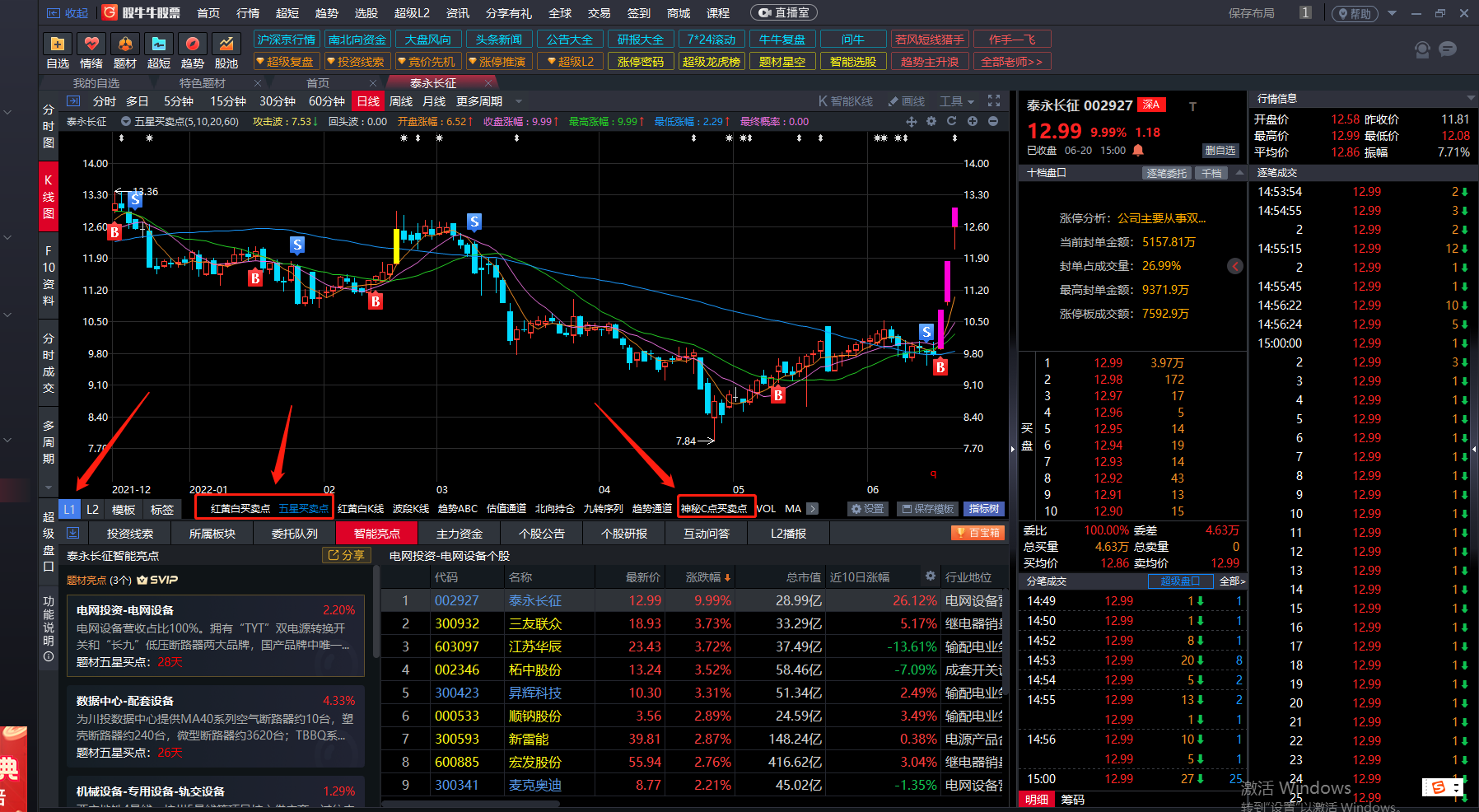The height and width of the screenshot is (812, 1479).
Task: Switch to 个股公告 tab
Action: [x=542, y=534]
